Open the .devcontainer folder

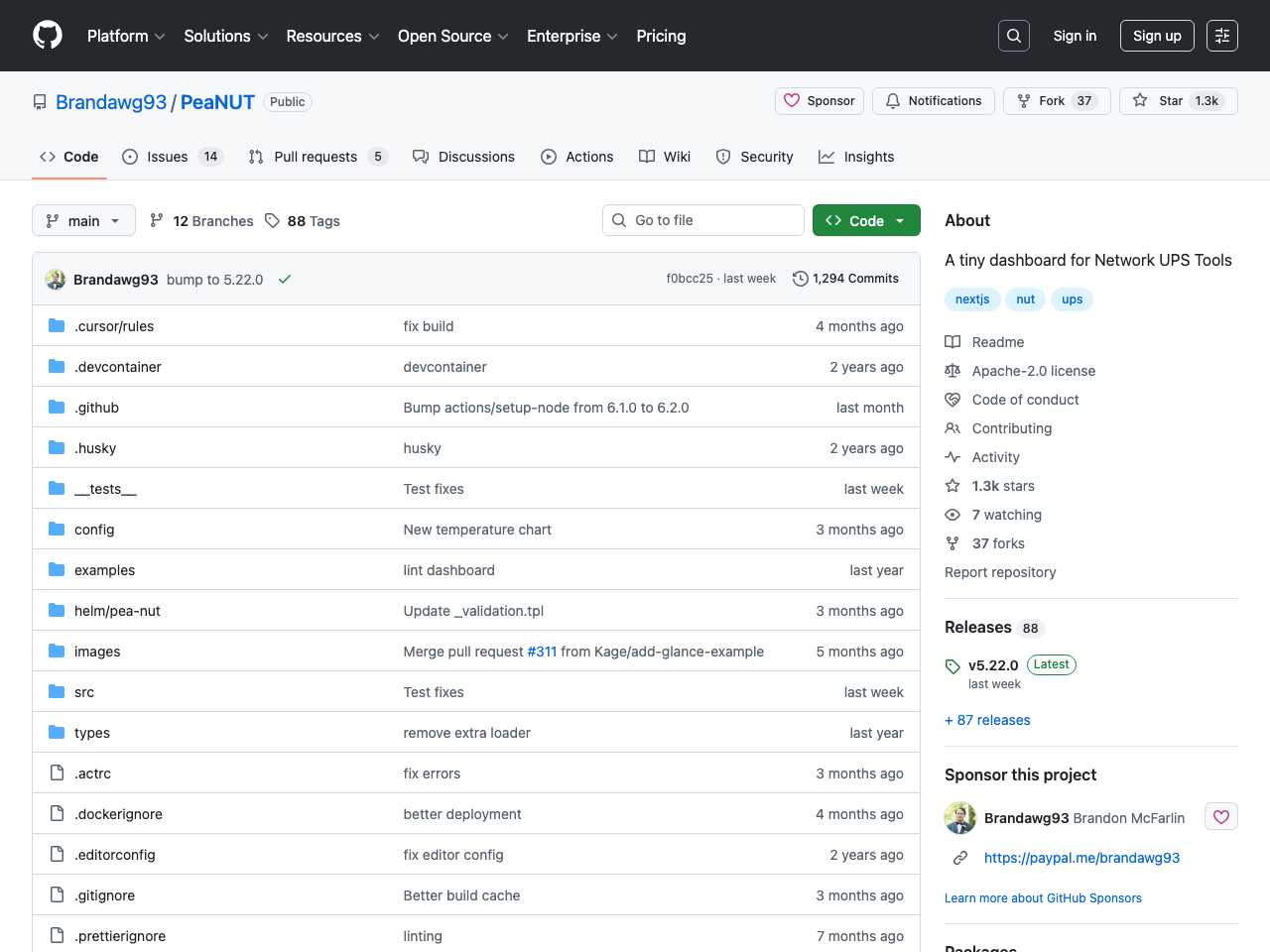(x=117, y=367)
